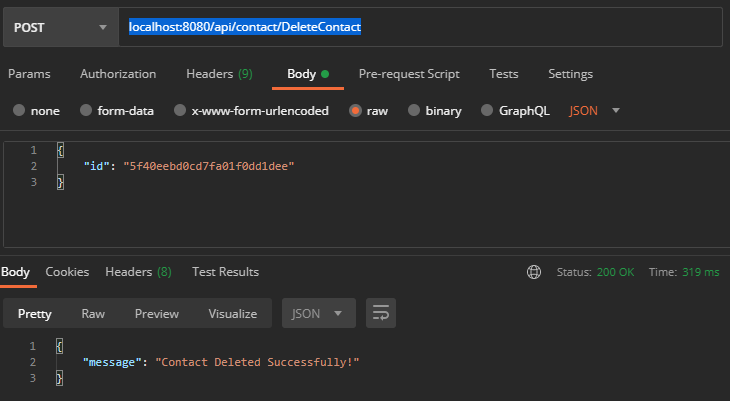This screenshot has height=401, width=730.
Task: Open the Visualize response view
Action: [233, 314]
